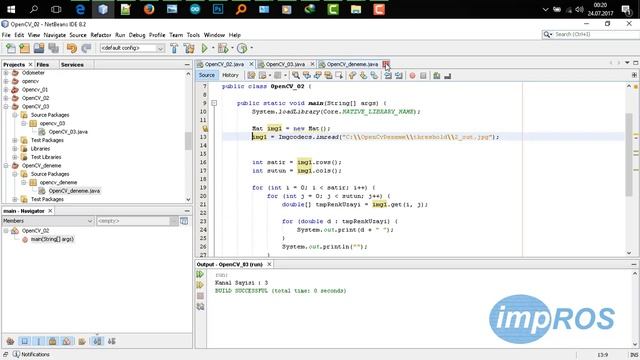The height and width of the screenshot is (360, 640).
Task: Toggle Sort by Name in Navigator
Action: tap(97, 341)
